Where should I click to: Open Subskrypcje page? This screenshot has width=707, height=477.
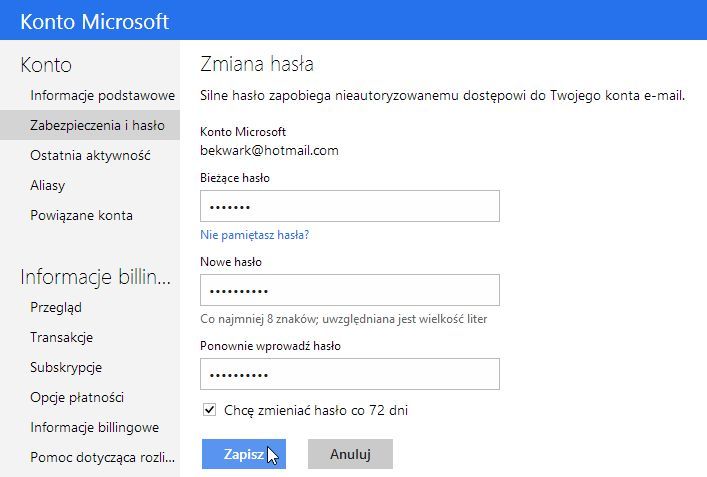pyautogui.click(x=66, y=367)
